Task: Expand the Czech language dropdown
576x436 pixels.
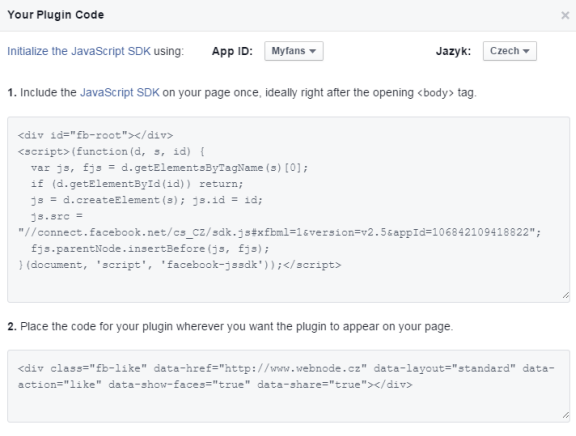Action: pos(510,51)
